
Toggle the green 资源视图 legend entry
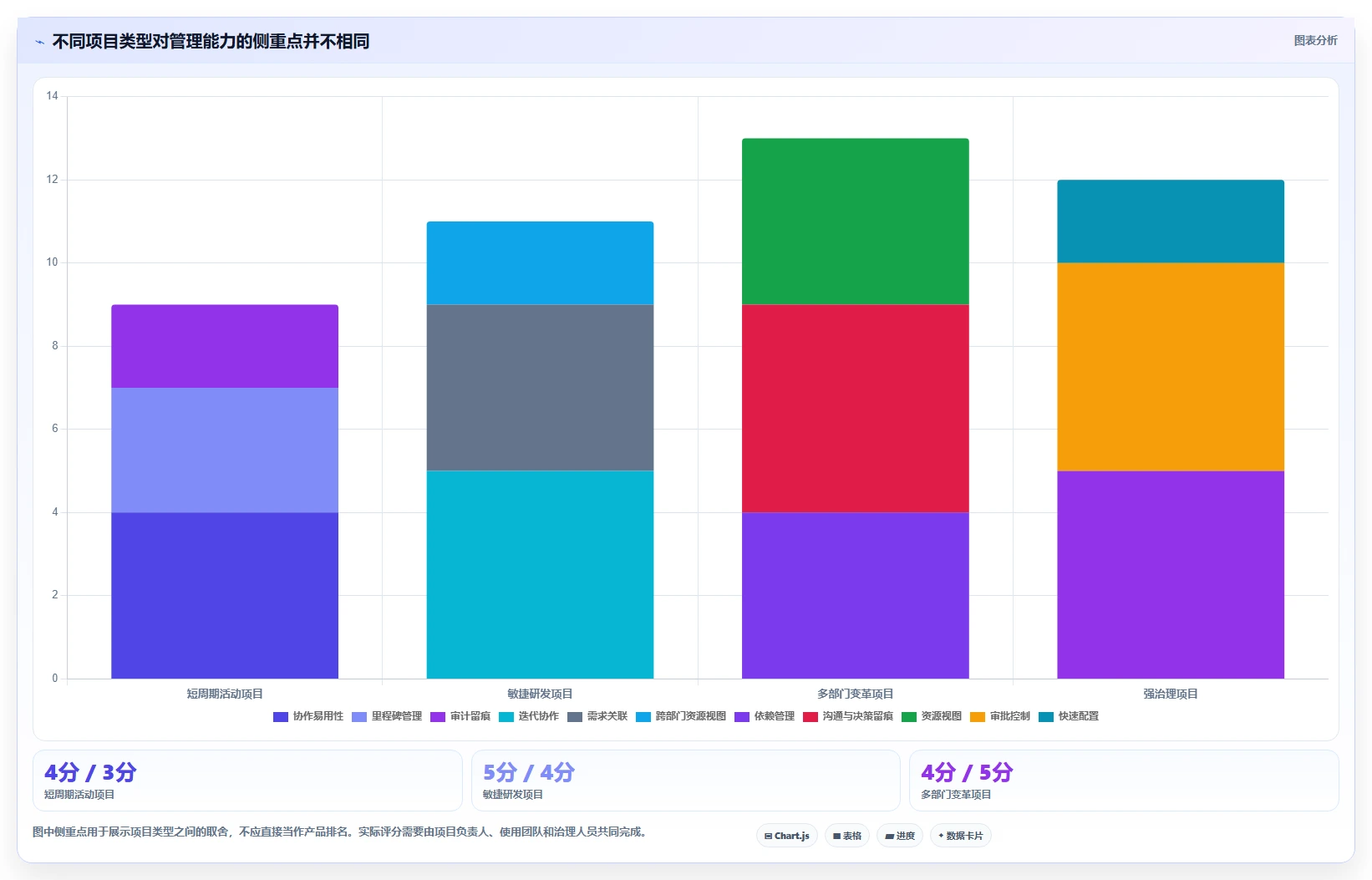tap(932, 716)
